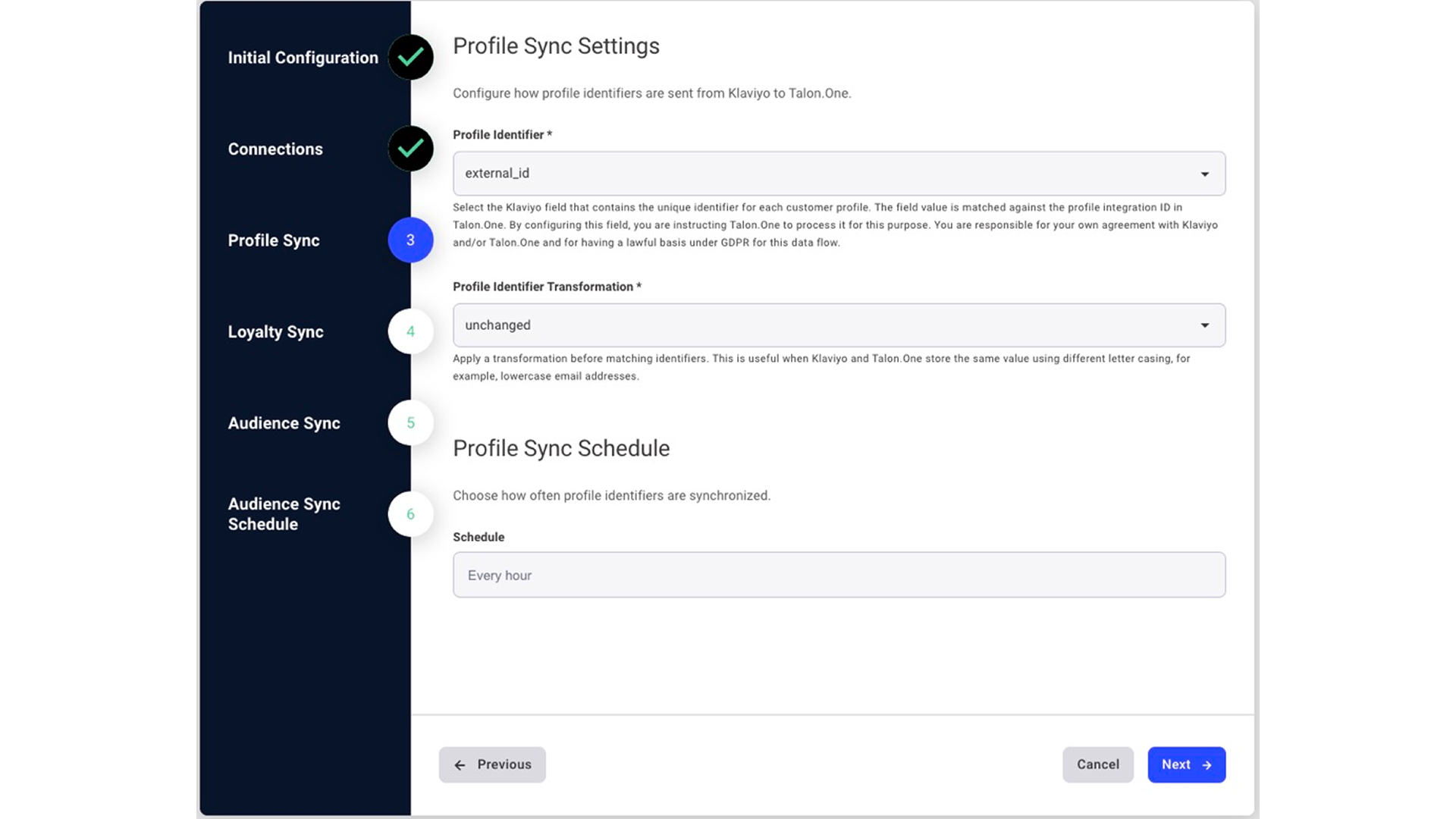Select Connections step label in sidebar

pyautogui.click(x=275, y=149)
